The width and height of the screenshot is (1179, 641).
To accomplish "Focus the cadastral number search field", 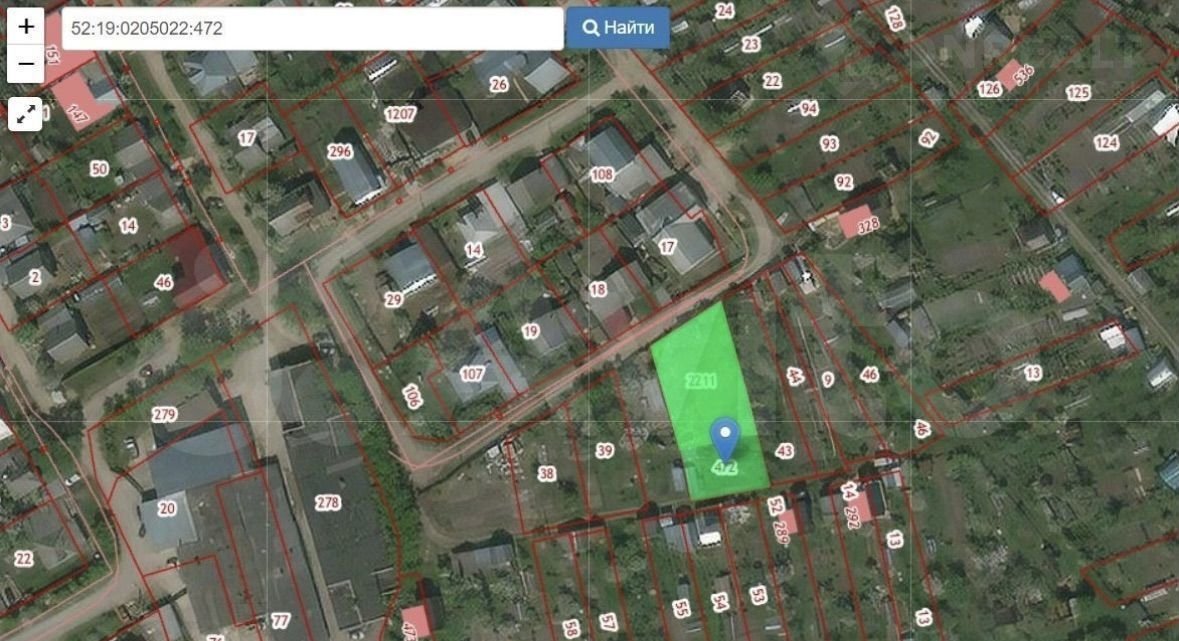I will click(312, 29).
